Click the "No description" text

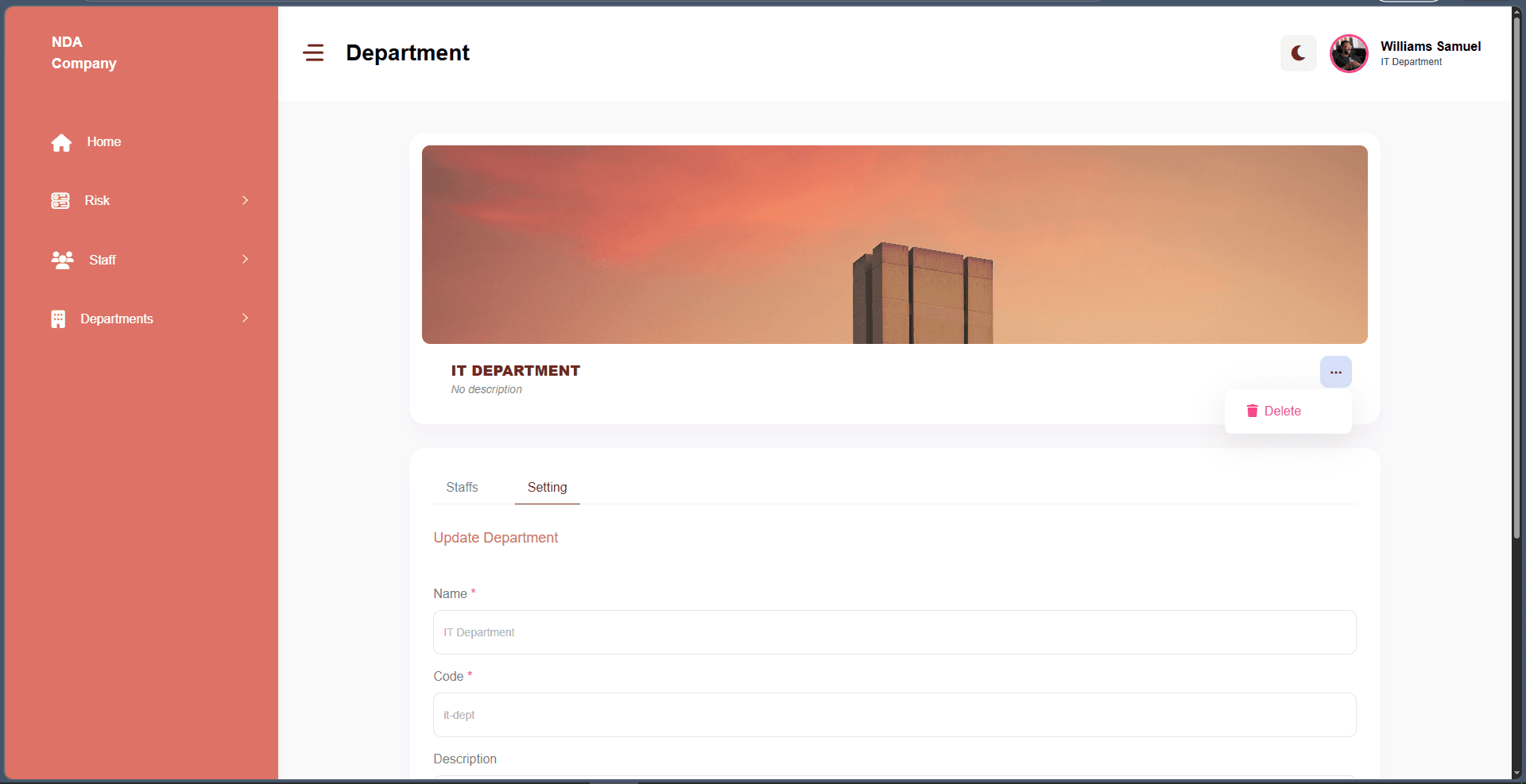point(486,389)
